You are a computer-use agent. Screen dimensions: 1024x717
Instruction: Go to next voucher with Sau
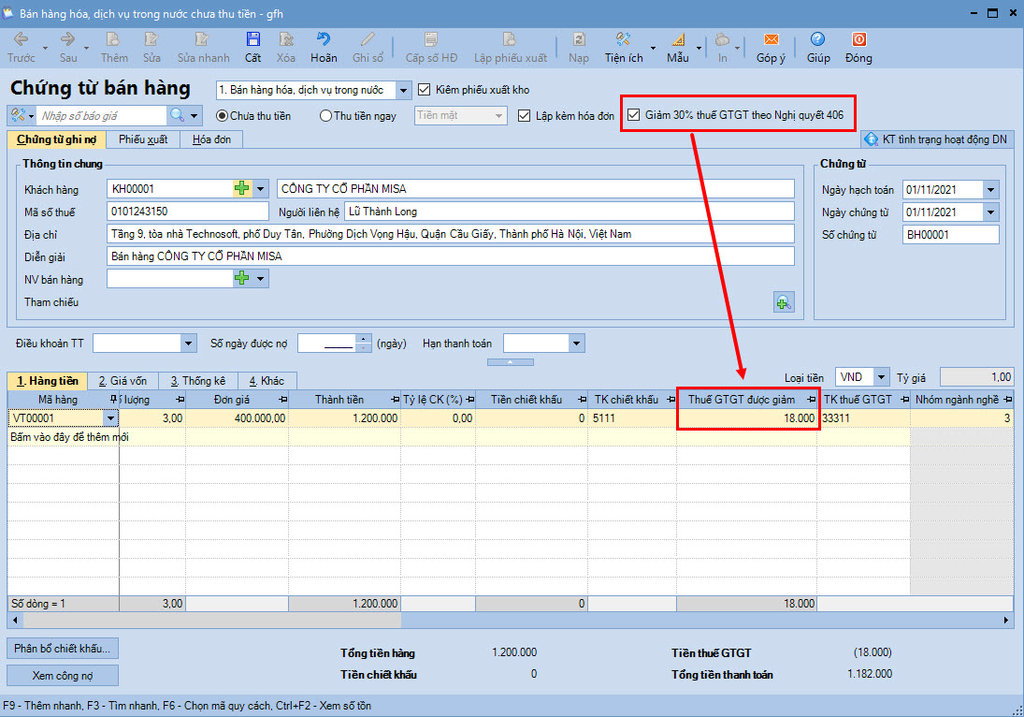tap(68, 48)
